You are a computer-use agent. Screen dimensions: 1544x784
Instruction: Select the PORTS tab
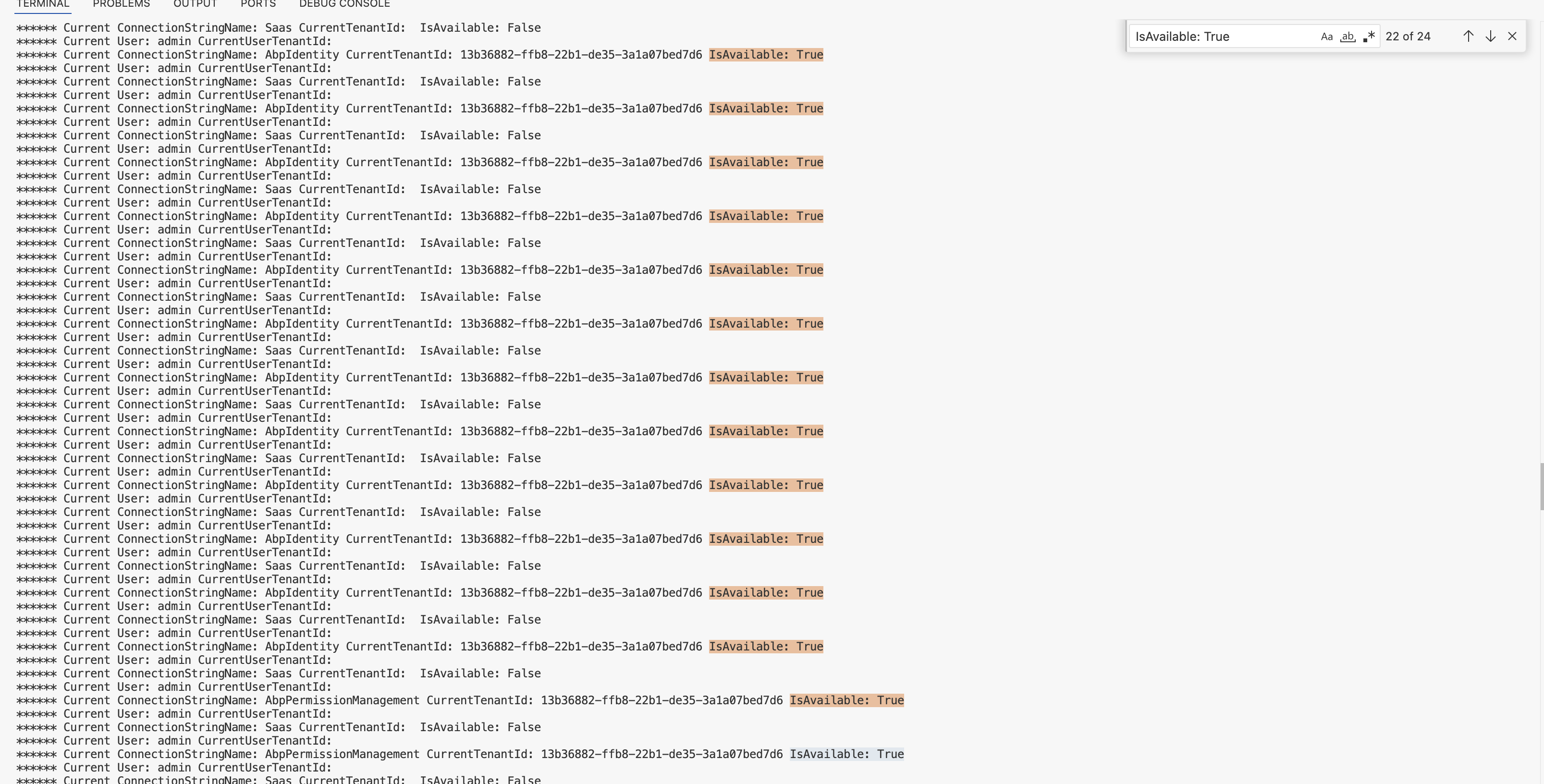[x=257, y=4]
